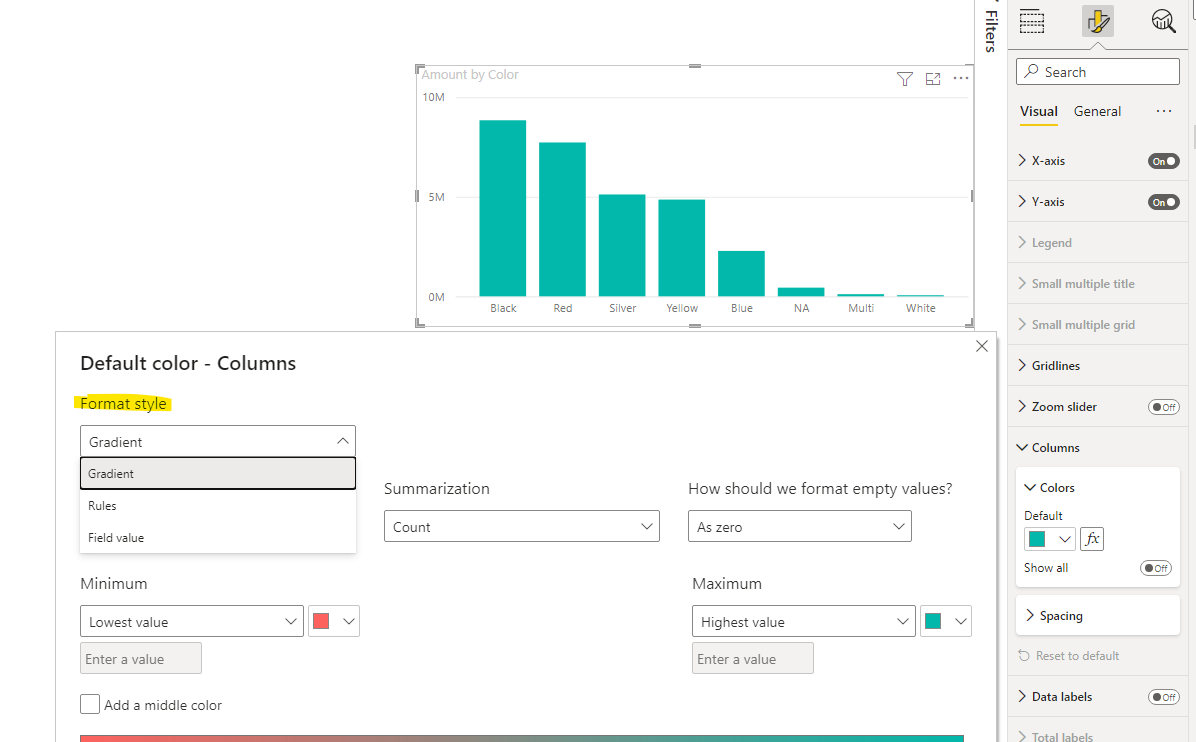Switch to the Visual tab

tap(1039, 111)
